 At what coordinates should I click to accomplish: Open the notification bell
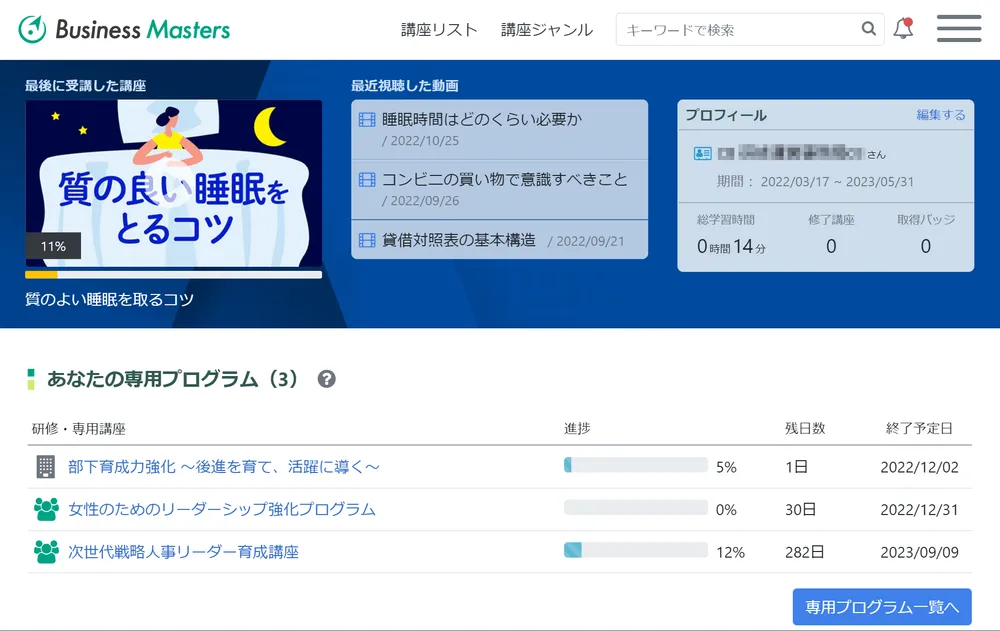(903, 28)
